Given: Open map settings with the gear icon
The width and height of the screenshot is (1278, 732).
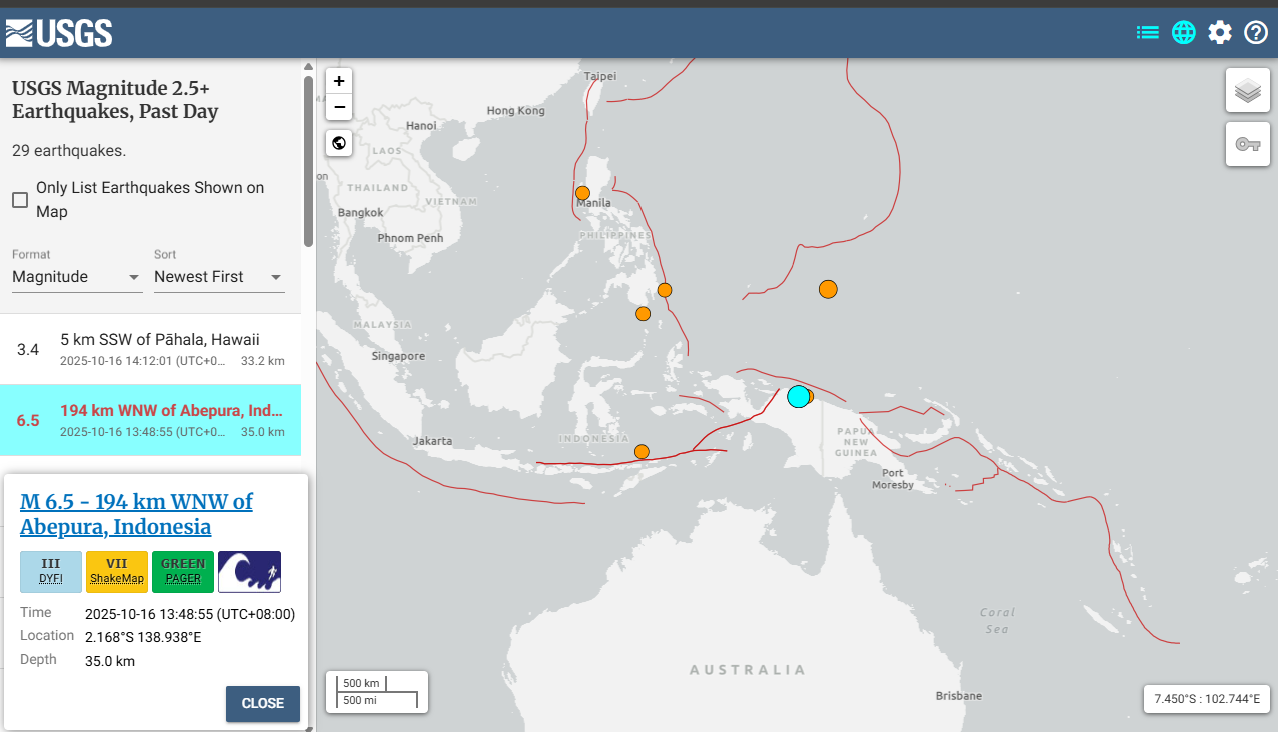Looking at the screenshot, I should click(1220, 32).
